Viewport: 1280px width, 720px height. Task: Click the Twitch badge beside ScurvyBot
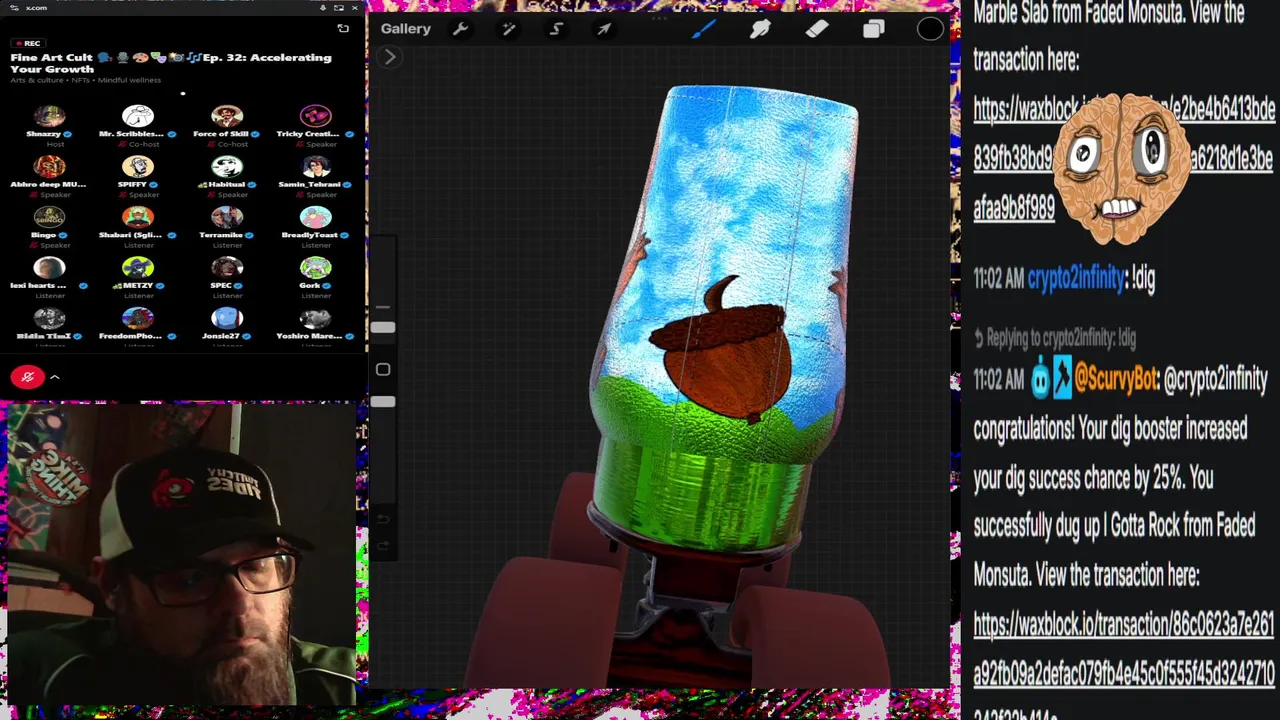(x=1062, y=379)
